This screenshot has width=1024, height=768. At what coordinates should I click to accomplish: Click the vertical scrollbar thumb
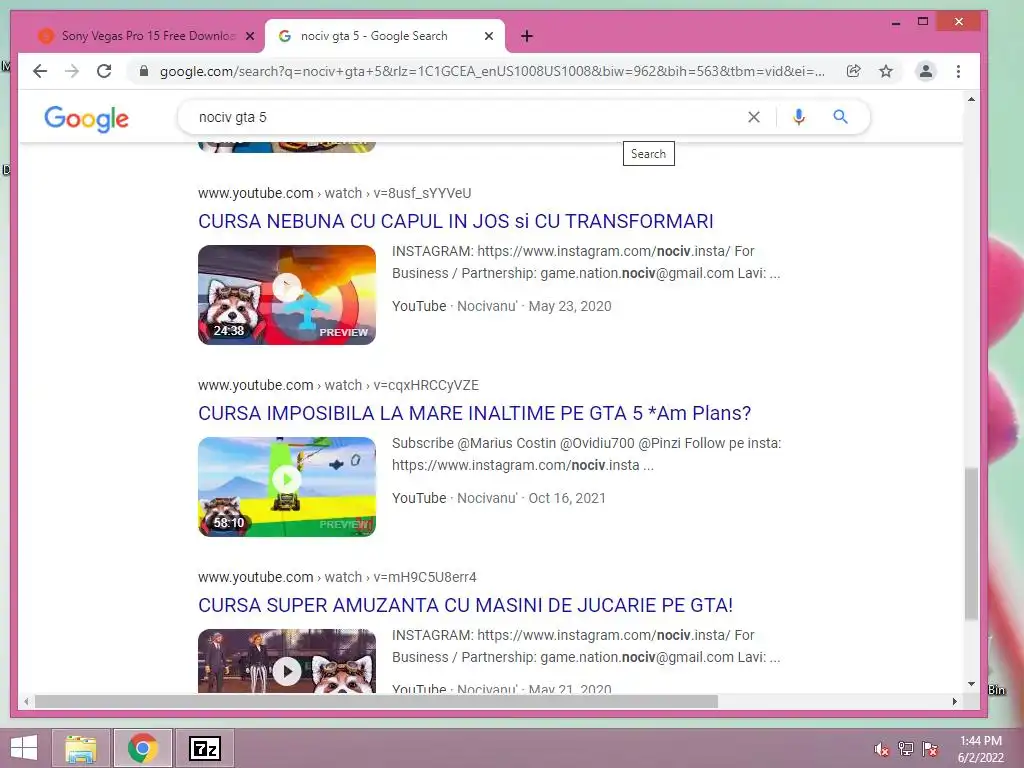click(971, 543)
